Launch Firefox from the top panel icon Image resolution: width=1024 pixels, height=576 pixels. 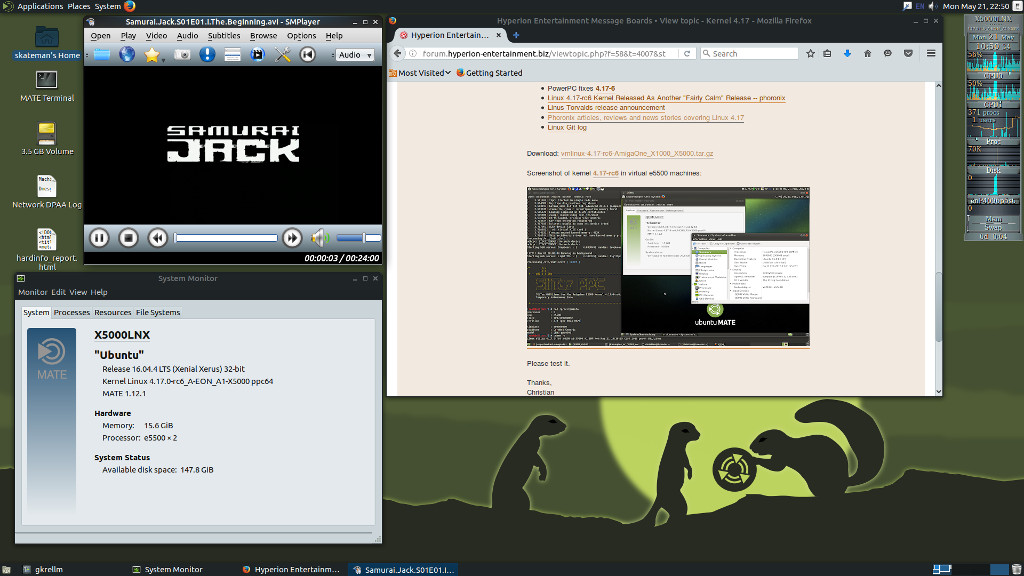pos(129,7)
